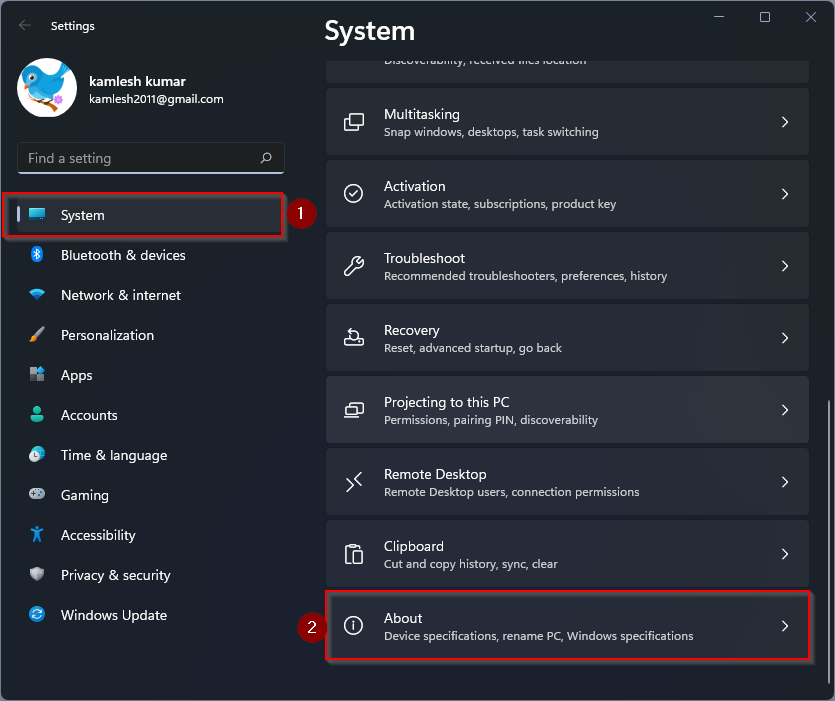Click chevron for Projecting to this PC
Screen dimensions: 835x701
click(784, 410)
